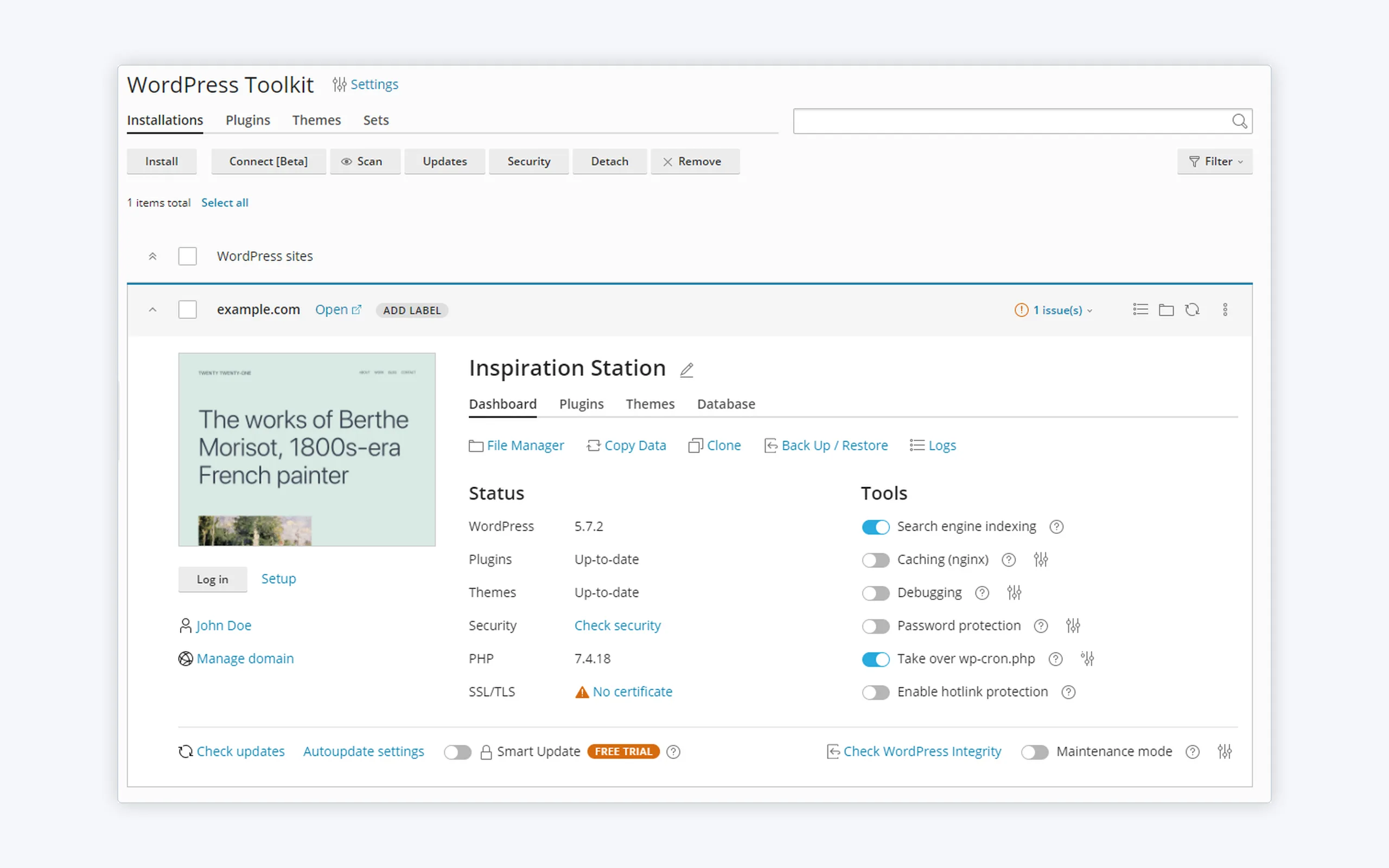Show help for Password protection
Image resolution: width=1389 pixels, height=868 pixels.
point(1041,626)
